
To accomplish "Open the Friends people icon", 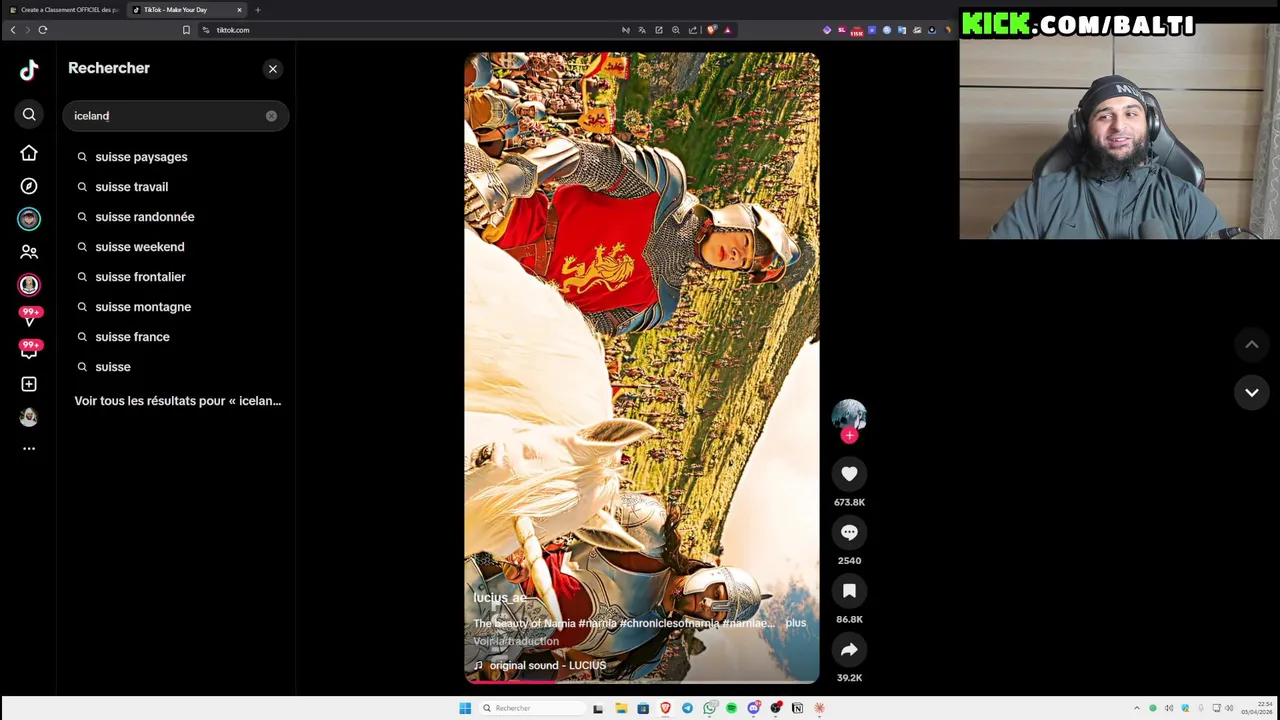I will coord(29,252).
